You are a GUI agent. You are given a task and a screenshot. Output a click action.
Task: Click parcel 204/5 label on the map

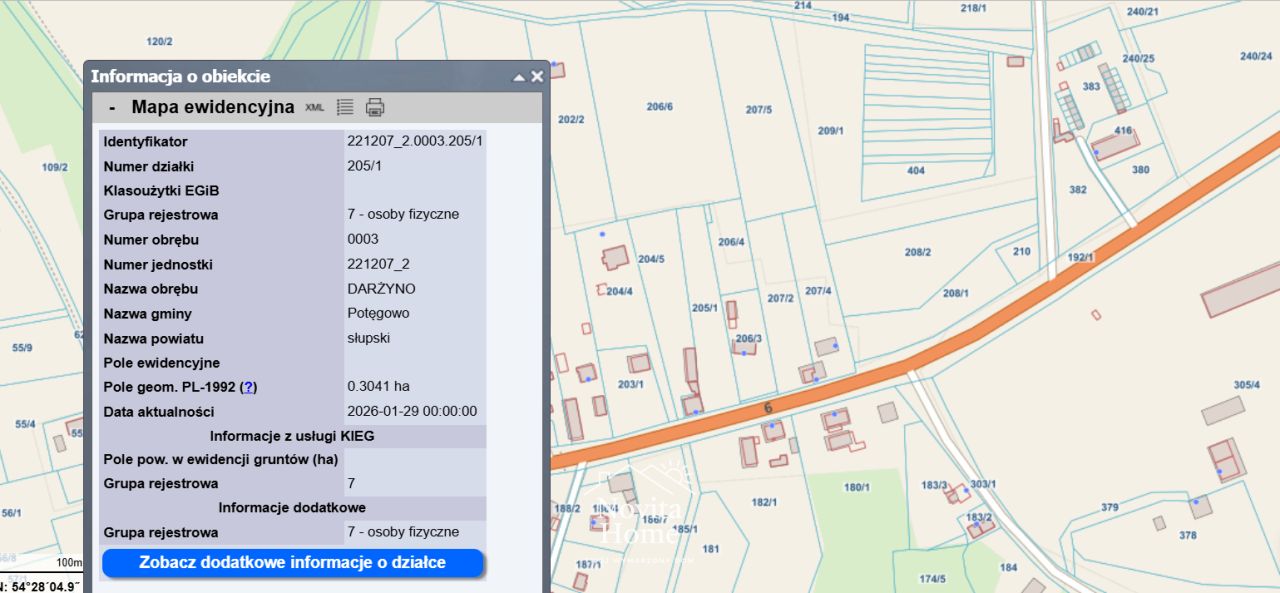tap(651, 259)
